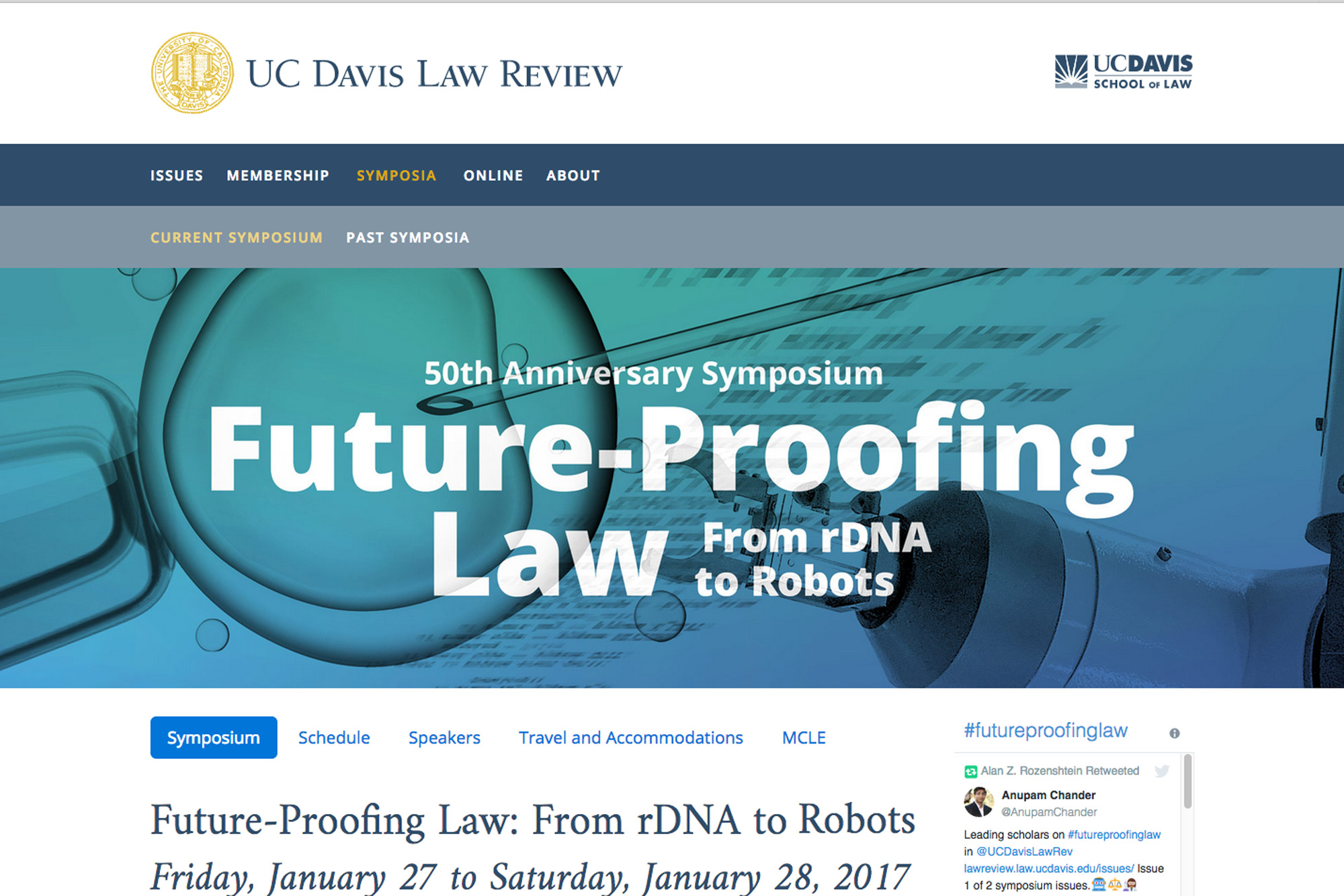Select the Symposium tab

click(x=213, y=737)
